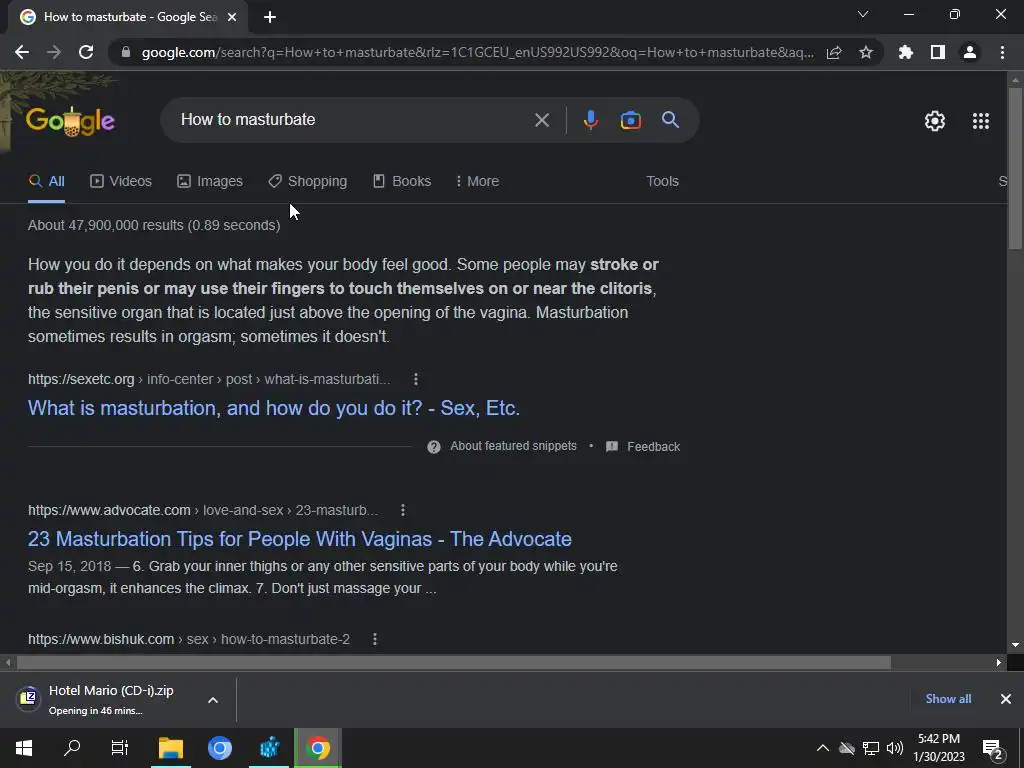Open Task View on the taskbar
Image resolution: width=1024 pixels, height=768 pixels.
click(120, 748)
